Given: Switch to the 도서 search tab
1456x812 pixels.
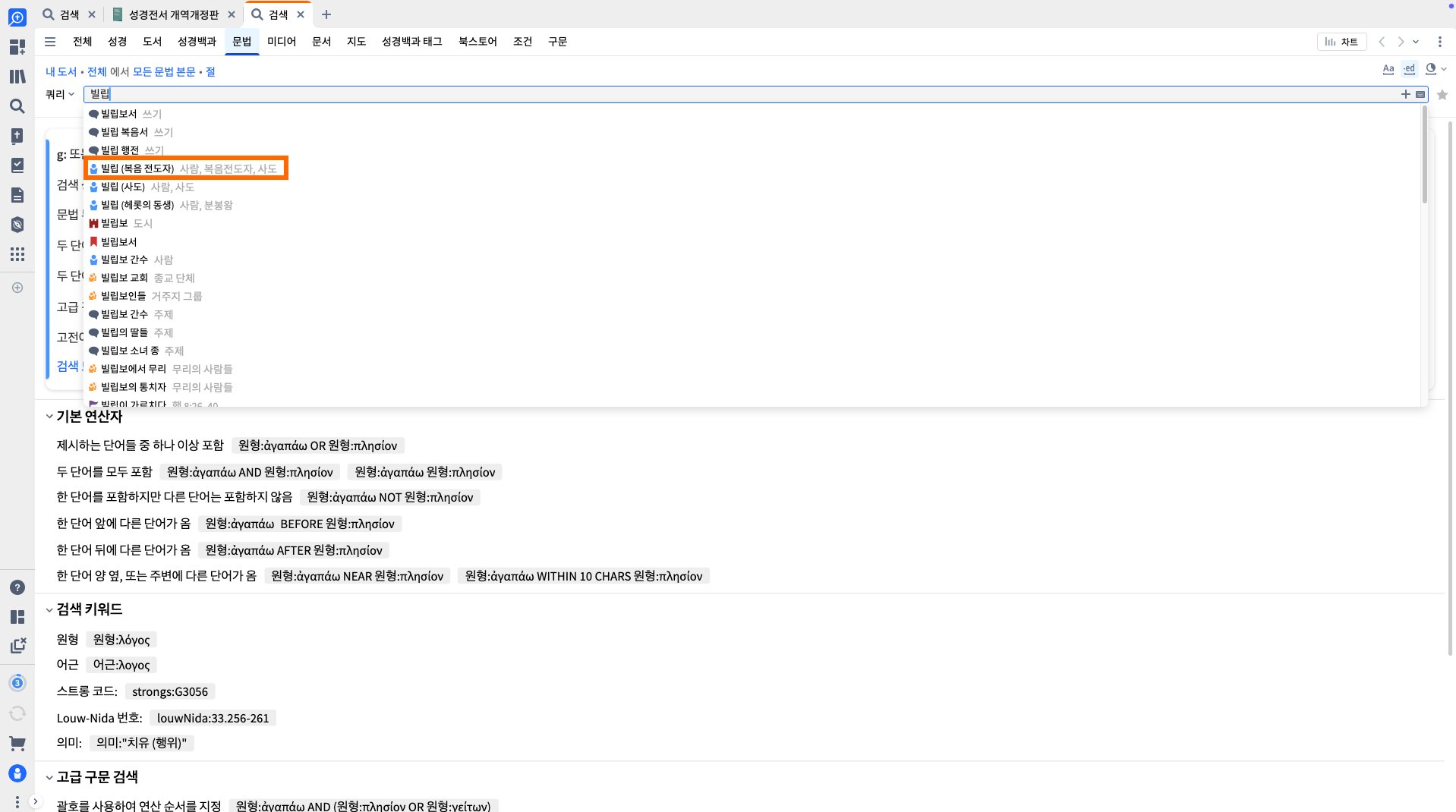Looking at the screenshot, I should 152,42.
